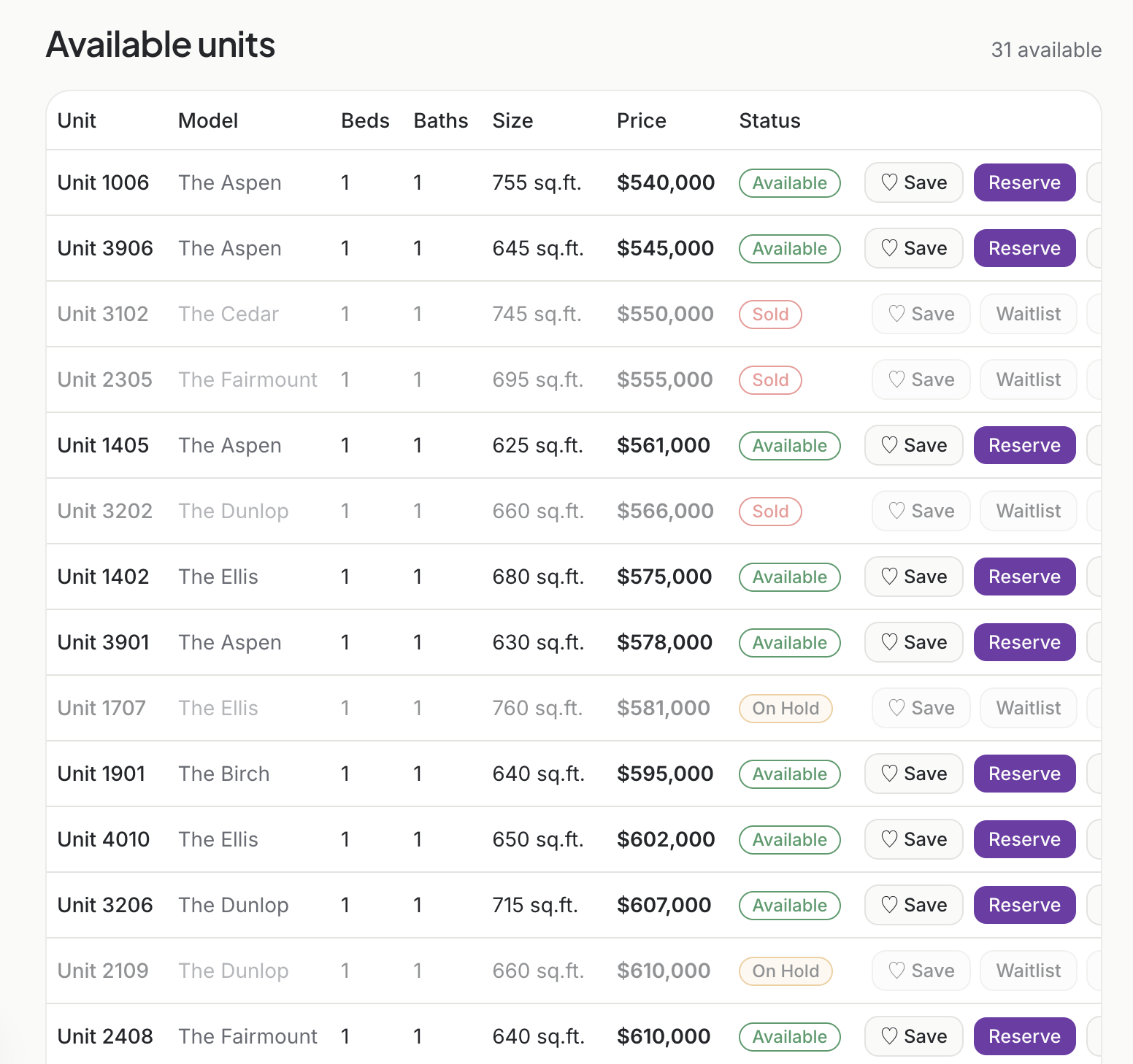Select the Unit 2408 name cell
Viewport: 1133px width, 1064px height.
(x=105, y=1036)
